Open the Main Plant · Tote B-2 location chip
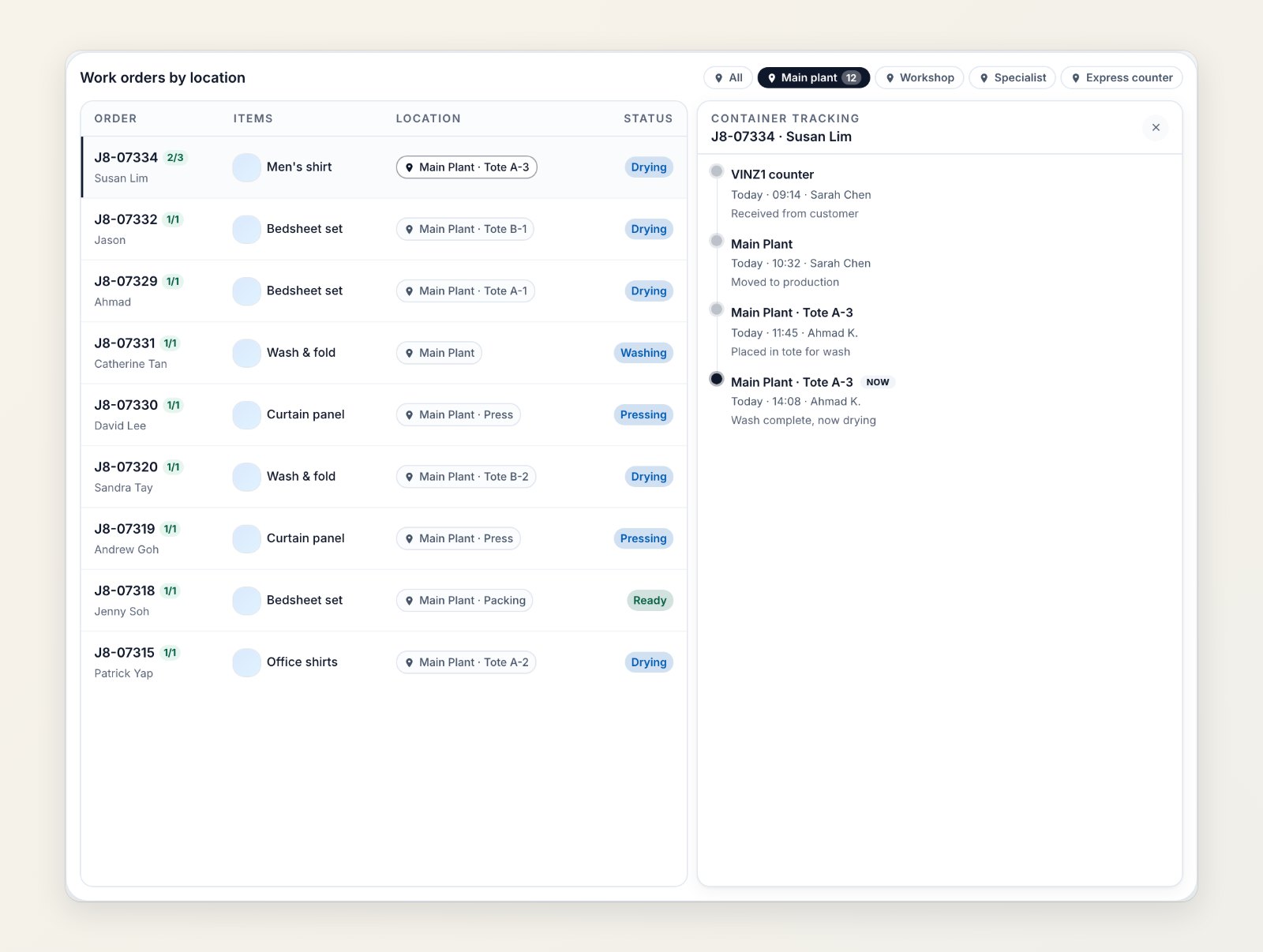Screen dimensions: 1263x952 point(466,477)
